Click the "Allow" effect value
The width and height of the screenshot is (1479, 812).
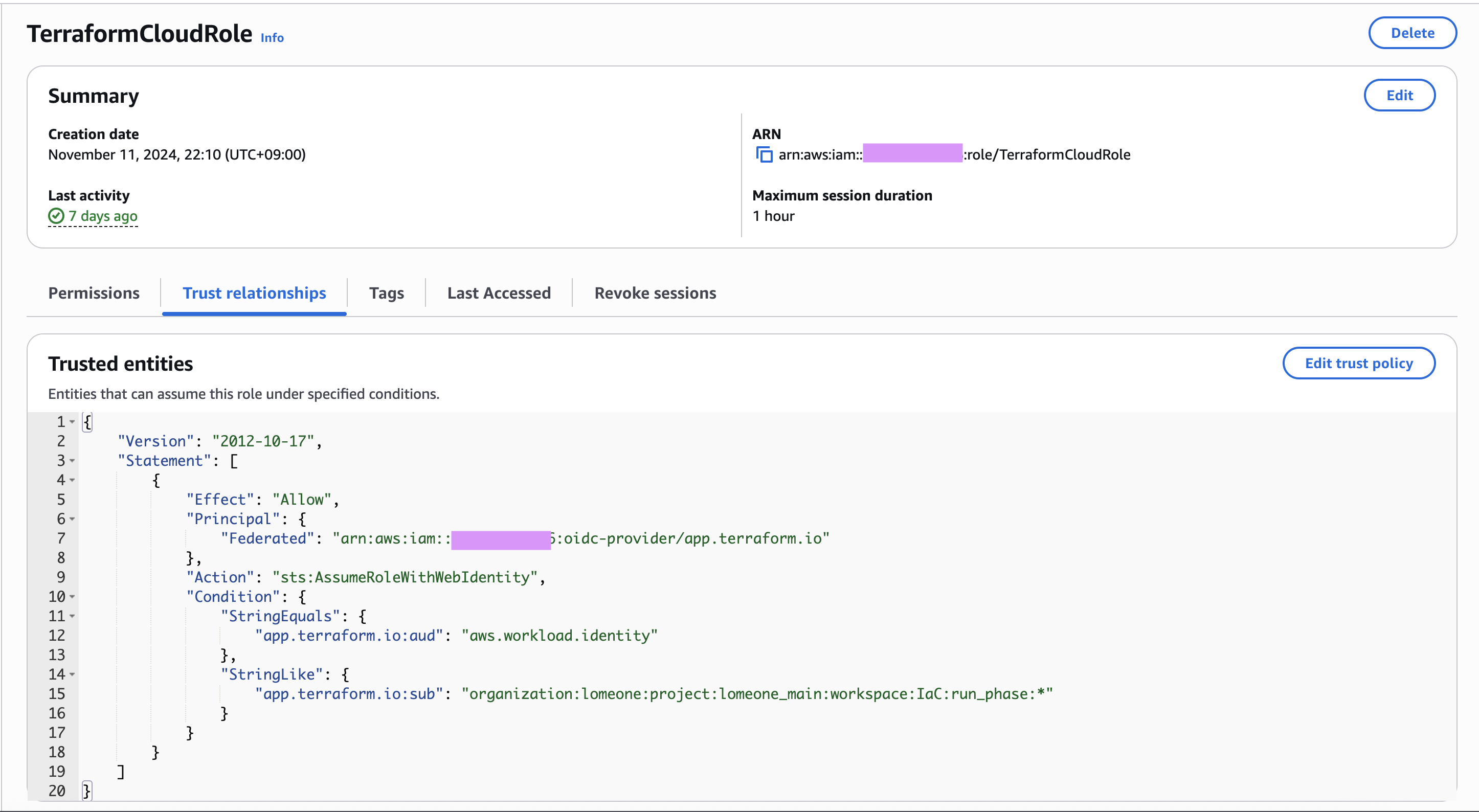coord(302,499)
